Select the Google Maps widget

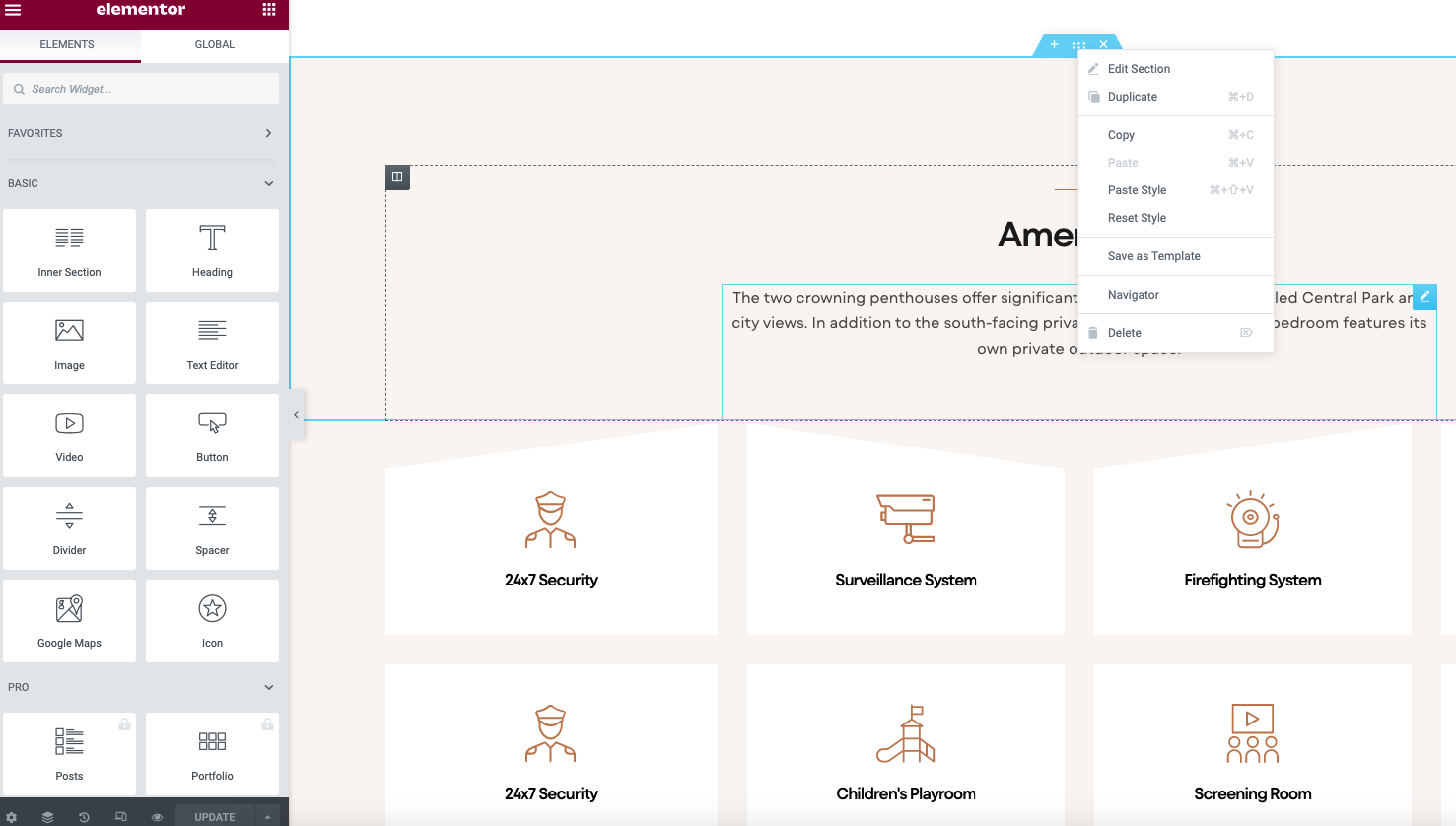[69, 621]
